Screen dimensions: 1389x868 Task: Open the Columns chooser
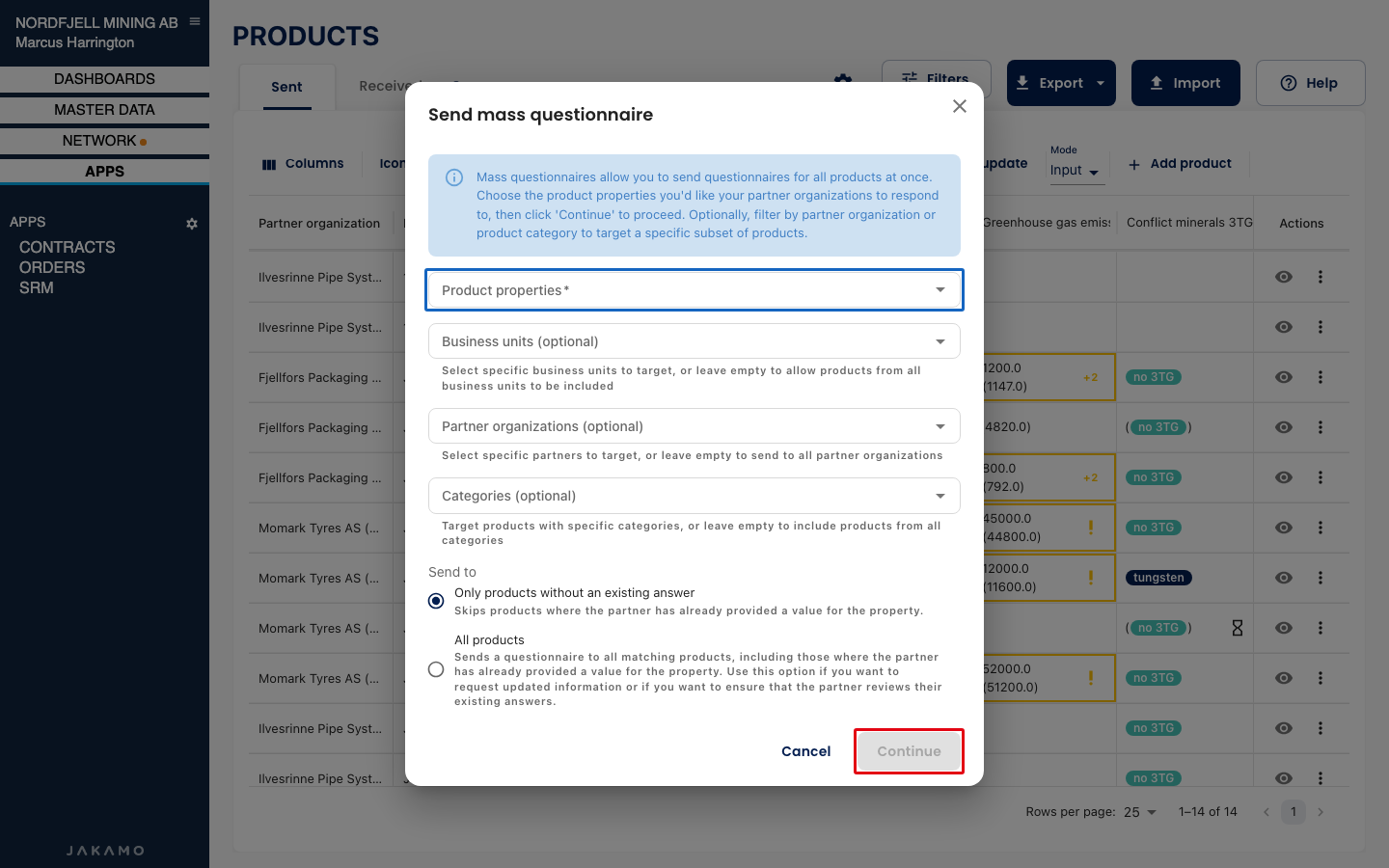point(303,164)
